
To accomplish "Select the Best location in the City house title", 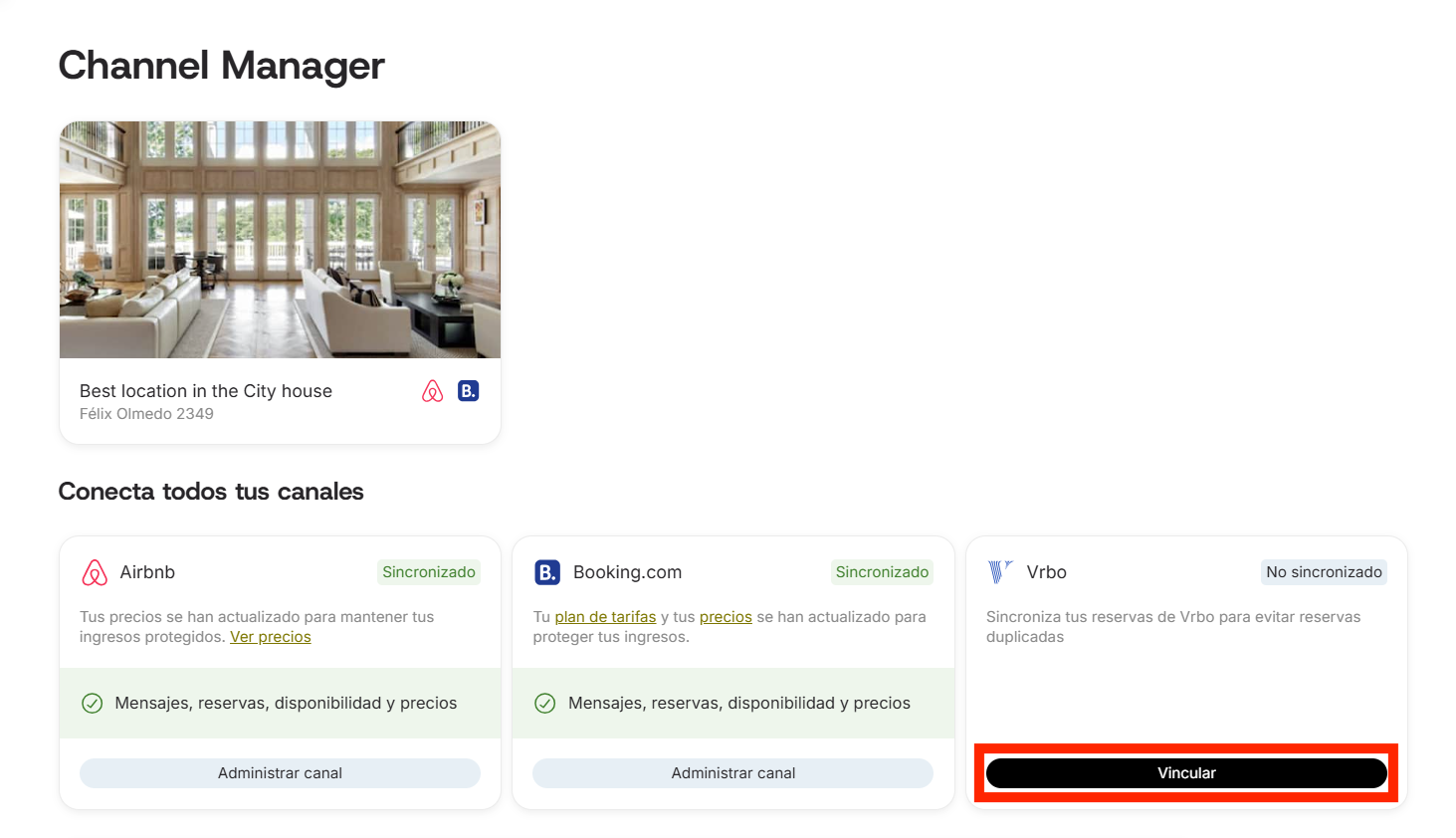I will pos(206,391).
